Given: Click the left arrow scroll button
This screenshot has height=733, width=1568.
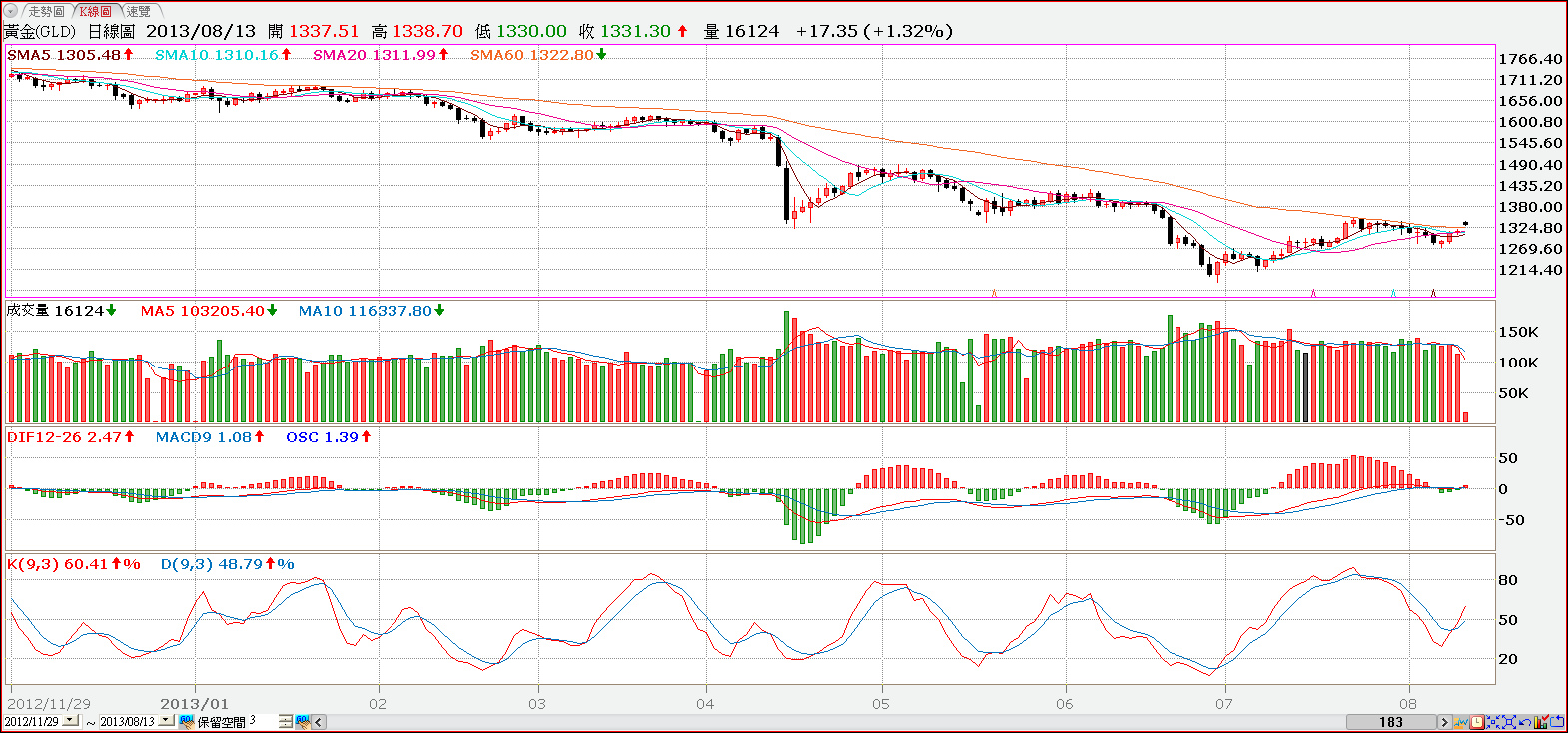Looking at the screenshot, I should tap(319, 722).
